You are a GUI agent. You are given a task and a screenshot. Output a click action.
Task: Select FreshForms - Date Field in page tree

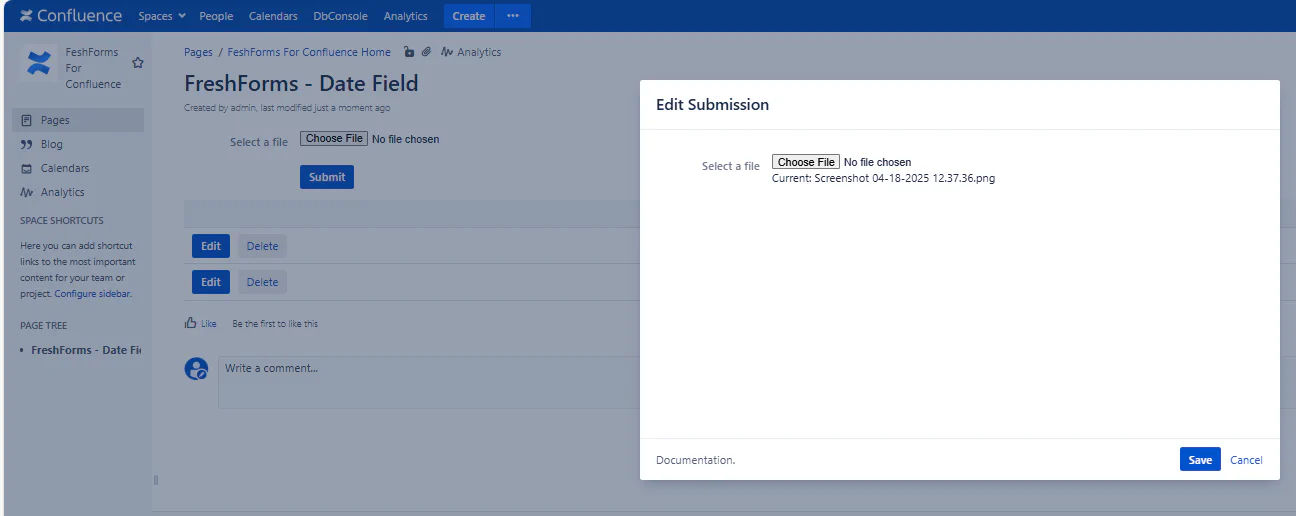85,350
